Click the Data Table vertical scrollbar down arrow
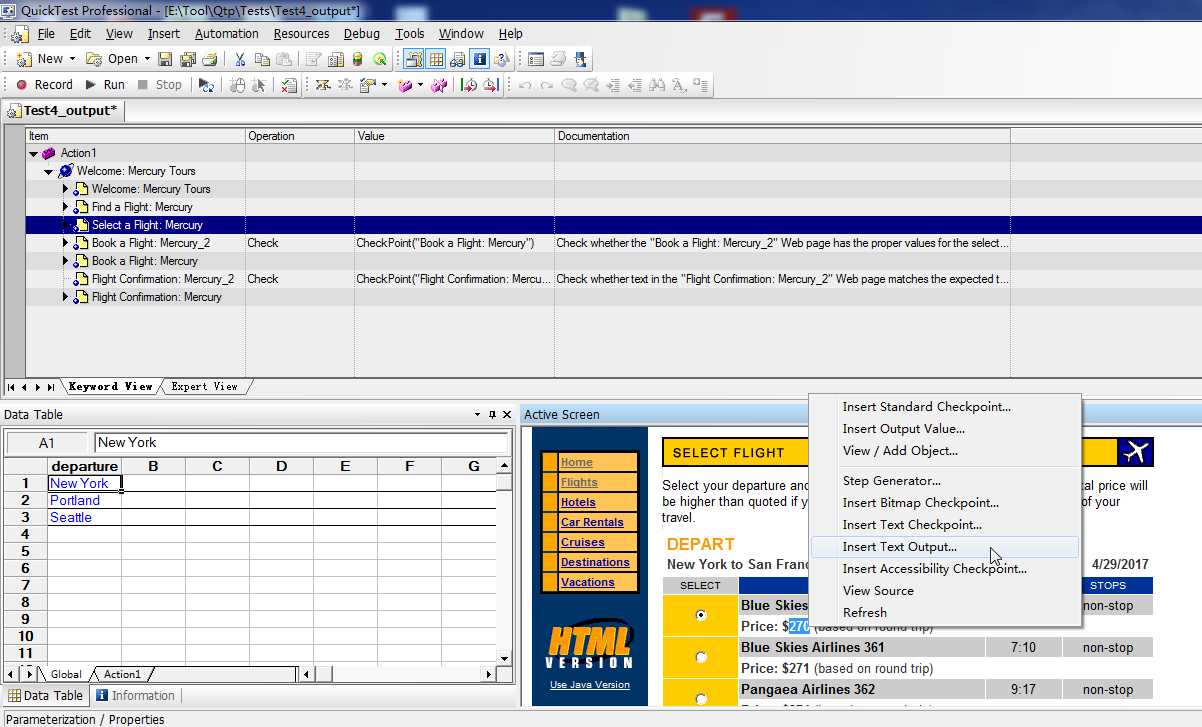Viewport: 1202px width, 727px height. point(505,657)
